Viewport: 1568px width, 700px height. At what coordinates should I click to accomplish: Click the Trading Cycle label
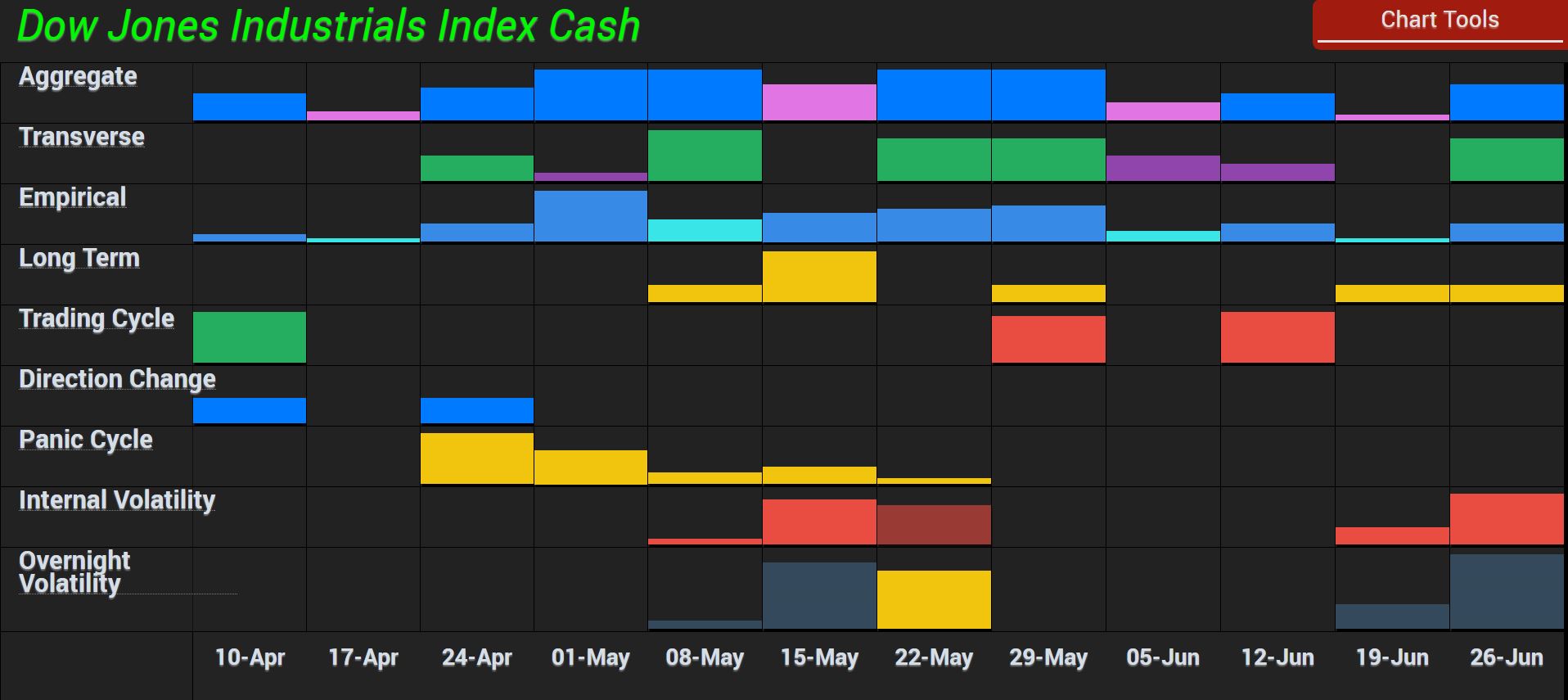(97, 319)
